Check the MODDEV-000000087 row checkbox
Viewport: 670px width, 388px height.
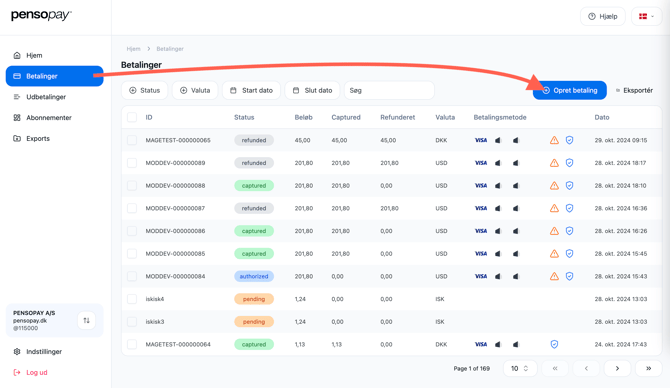coord(132,208)
